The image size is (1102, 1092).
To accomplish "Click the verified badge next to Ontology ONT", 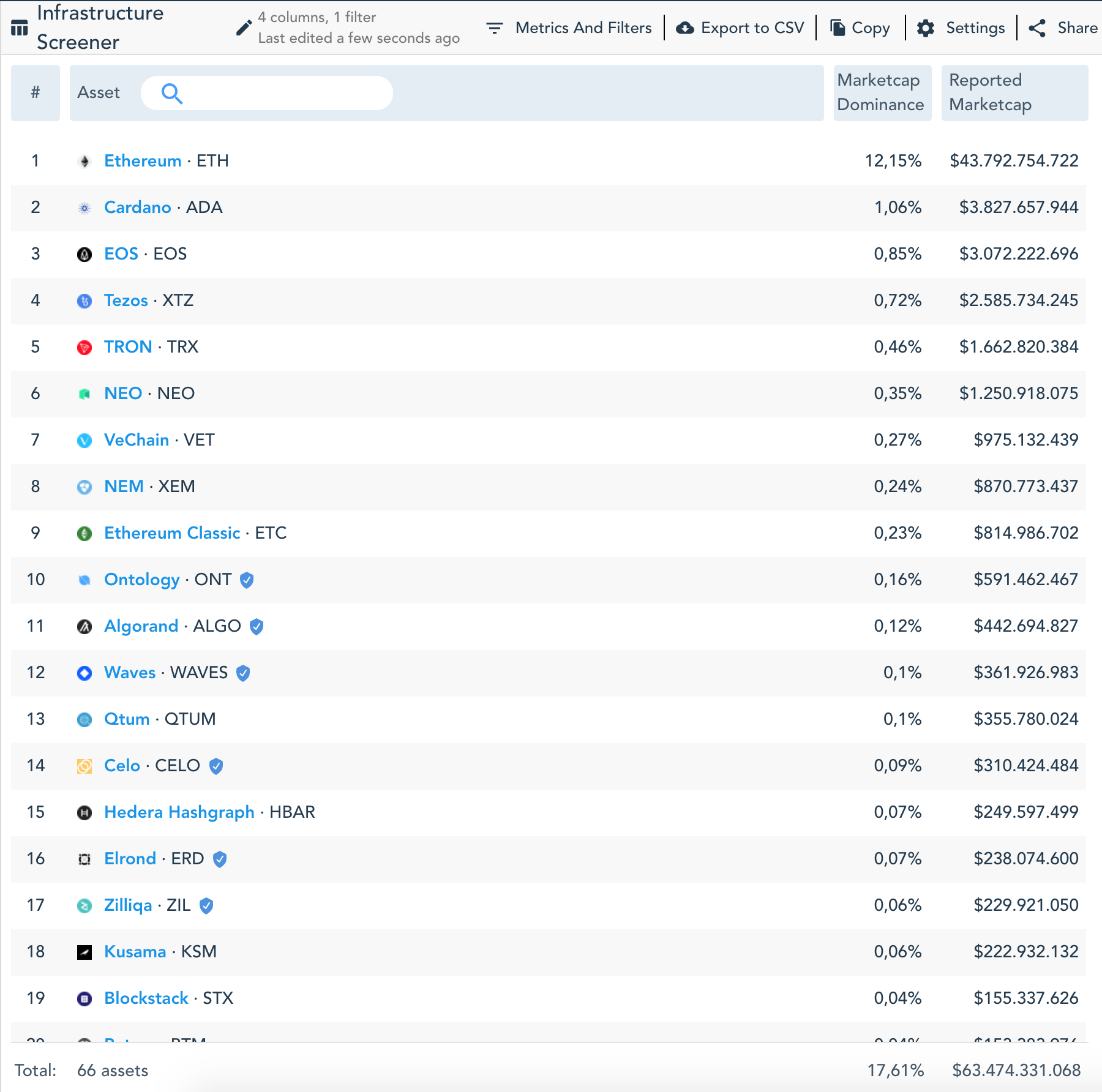I will click(247, 580).
